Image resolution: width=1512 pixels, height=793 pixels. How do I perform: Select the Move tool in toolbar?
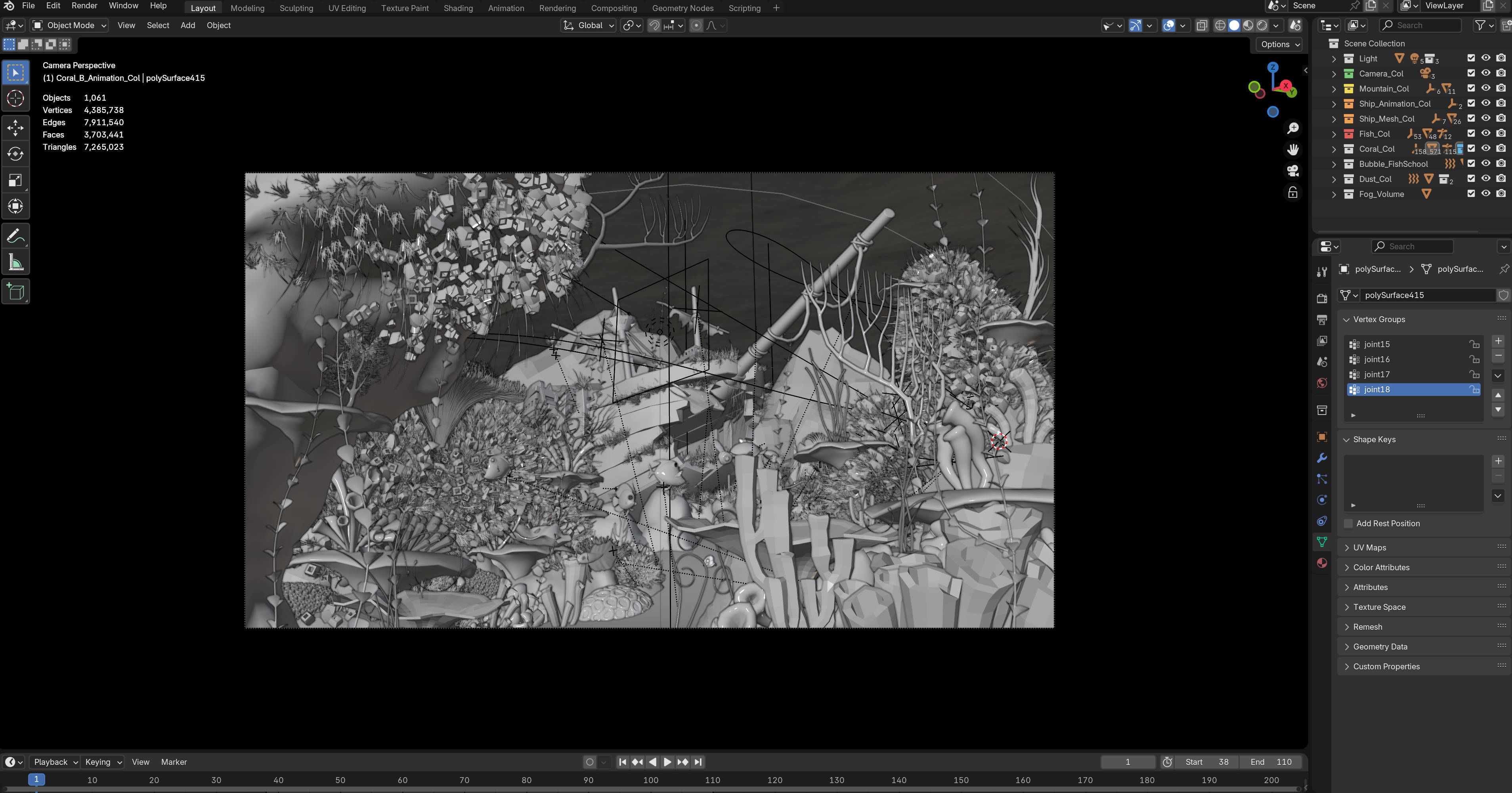[15, 127]
